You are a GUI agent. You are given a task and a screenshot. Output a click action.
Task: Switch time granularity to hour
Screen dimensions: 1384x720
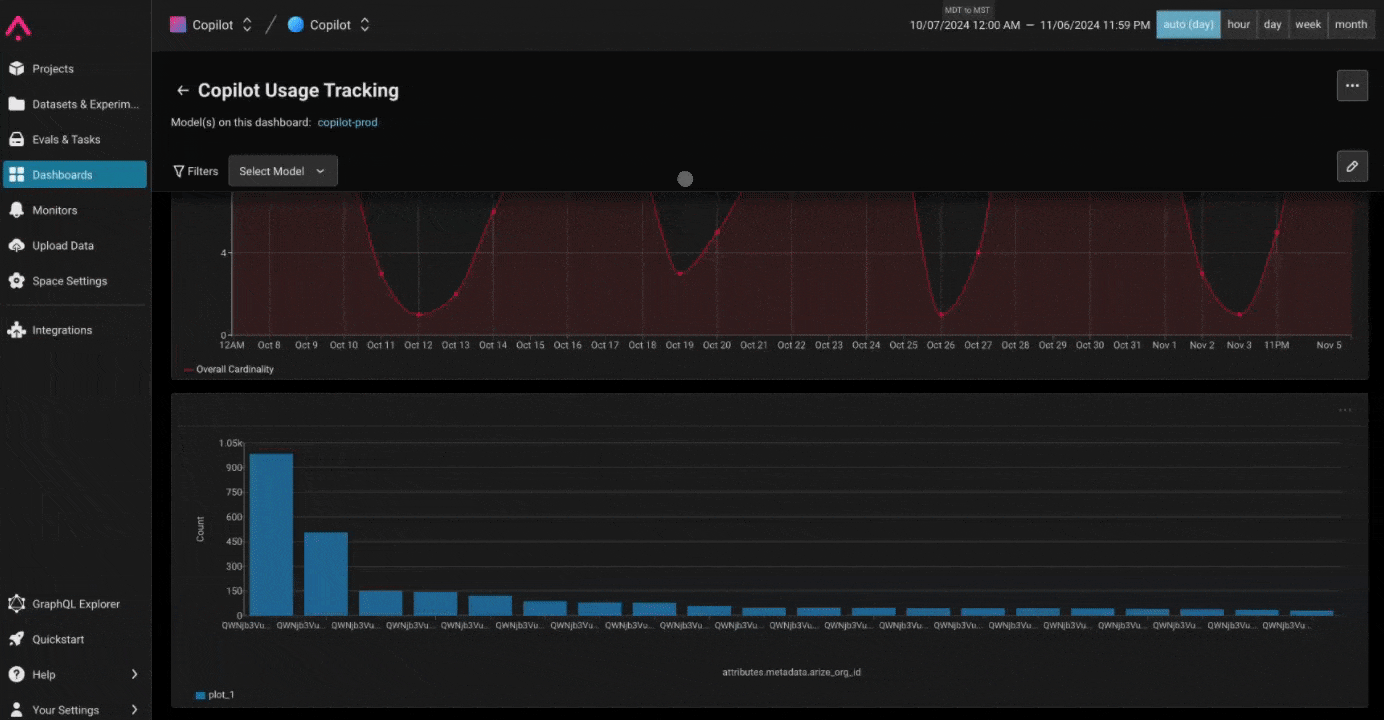(1238, 25)
